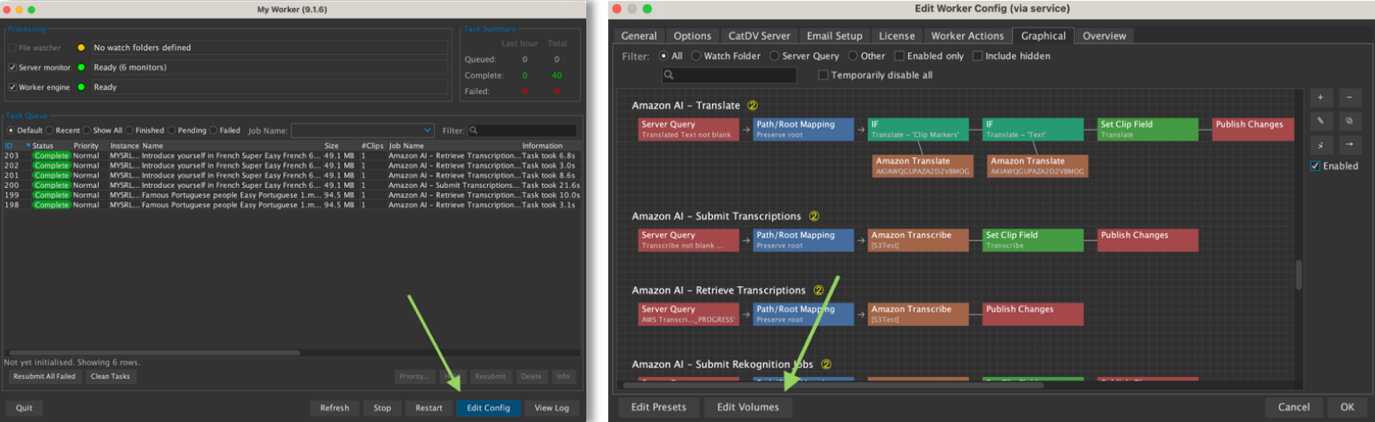
Task: Click the magnifier in Edit Worker Config search
Action: coord(669,75)
